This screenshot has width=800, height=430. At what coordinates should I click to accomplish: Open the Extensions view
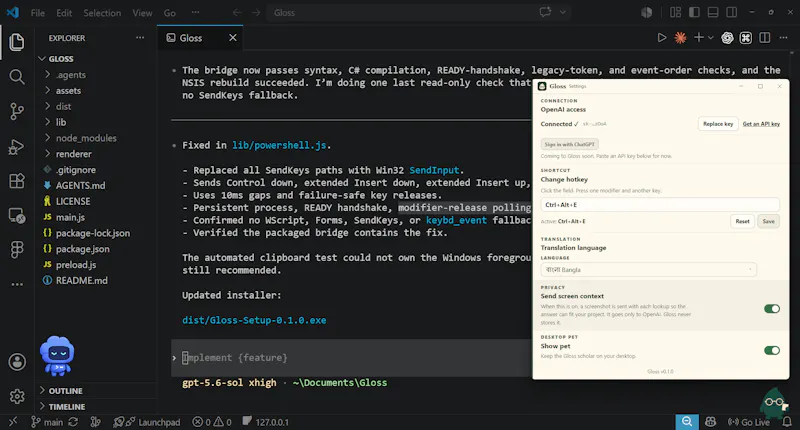click(x=17, y=181)
